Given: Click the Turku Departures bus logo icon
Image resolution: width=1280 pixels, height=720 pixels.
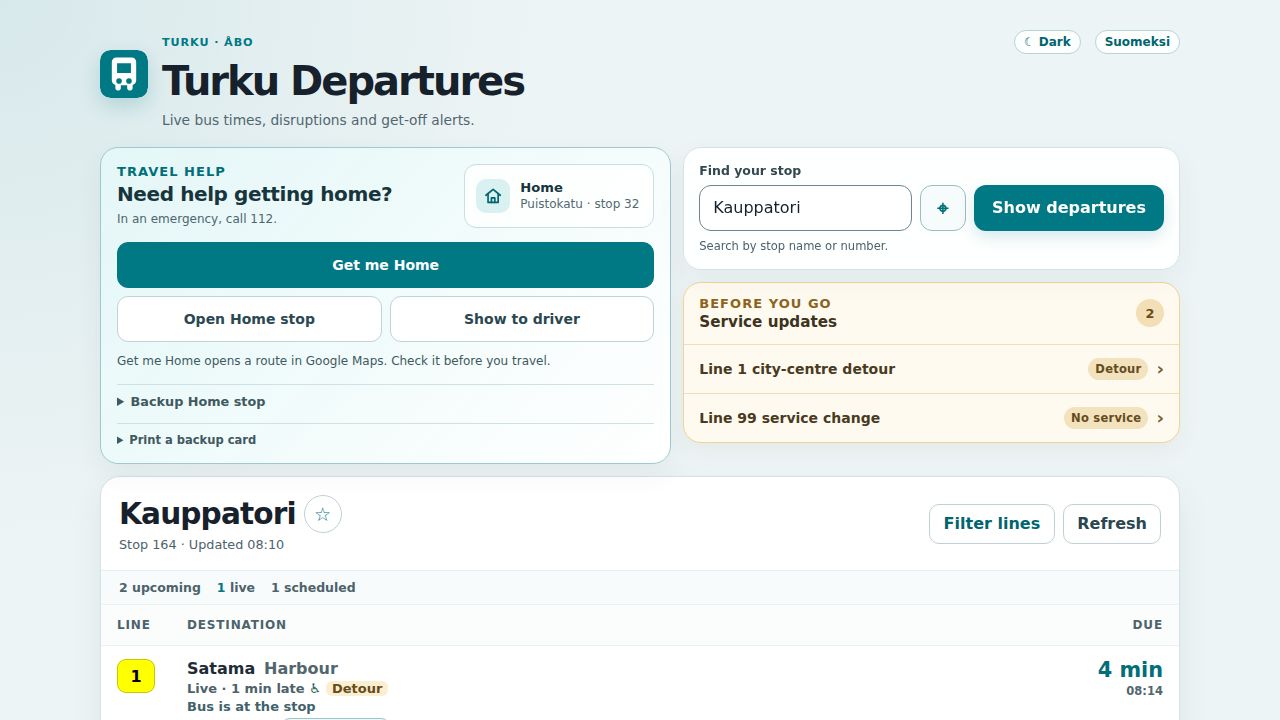Looking at the screenshot, I should (124, 74).
